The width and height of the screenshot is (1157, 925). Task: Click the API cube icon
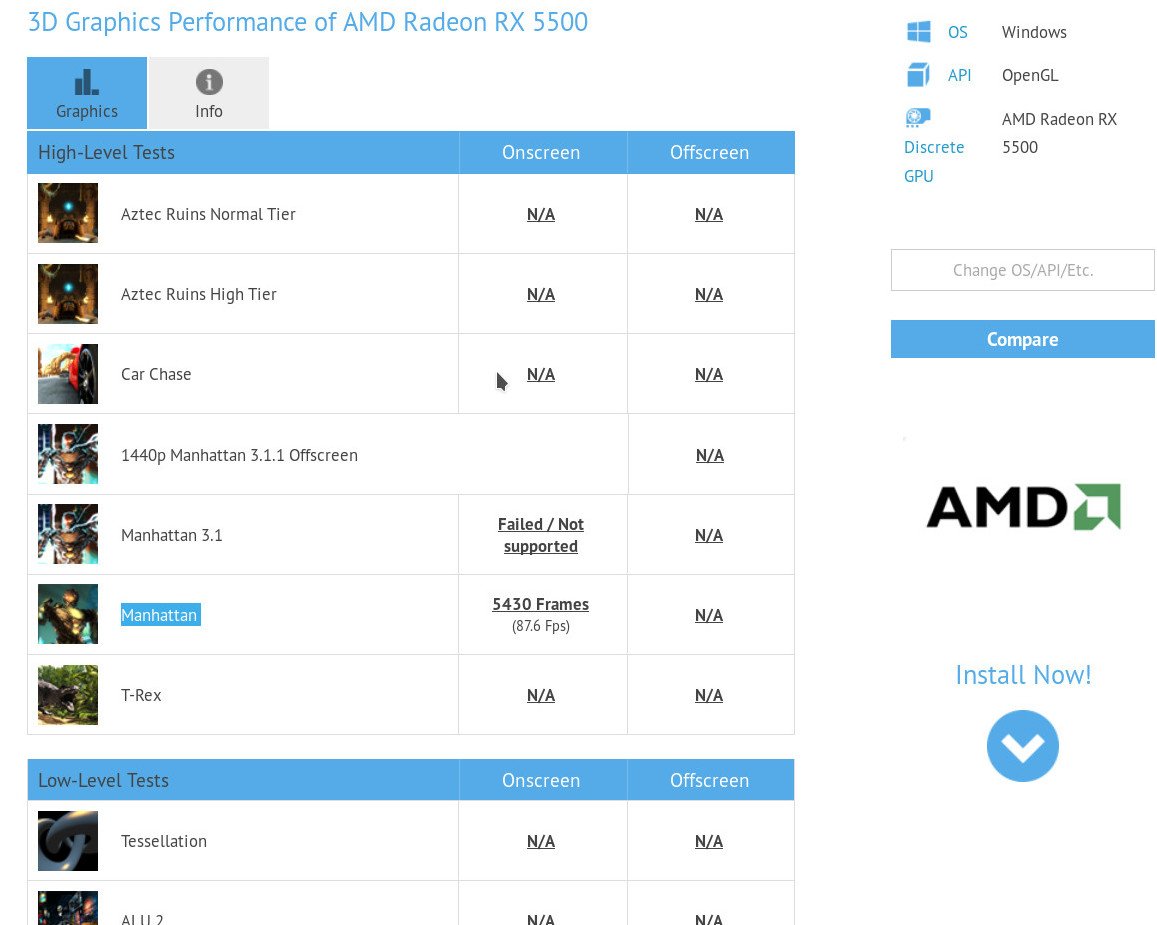(x=918, y=75)
